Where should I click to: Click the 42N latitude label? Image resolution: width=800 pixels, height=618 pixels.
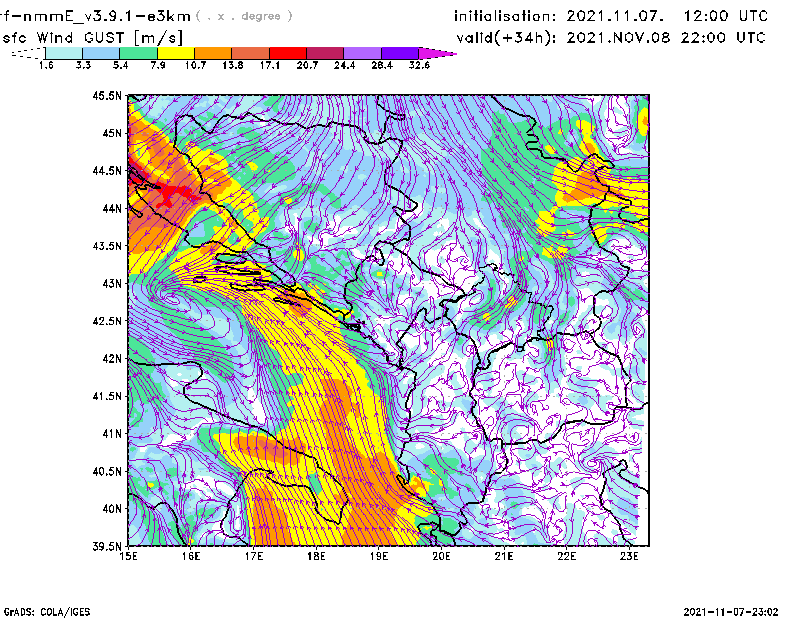pos(112,358)
